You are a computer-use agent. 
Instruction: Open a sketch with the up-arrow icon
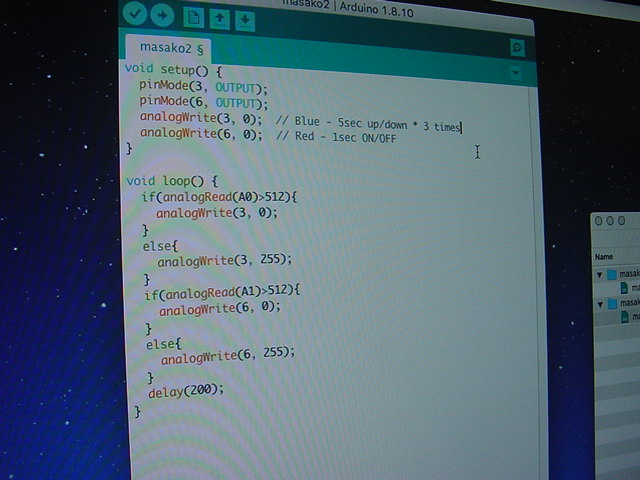220,19
